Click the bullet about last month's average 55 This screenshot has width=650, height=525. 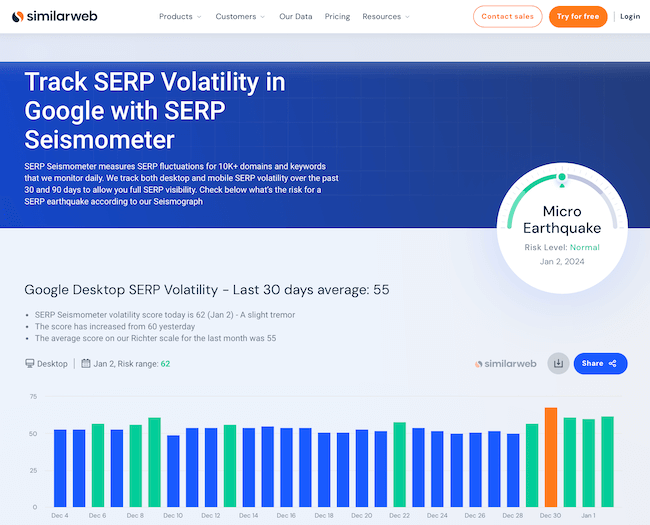pyautogui.click(x=155, y=338)
